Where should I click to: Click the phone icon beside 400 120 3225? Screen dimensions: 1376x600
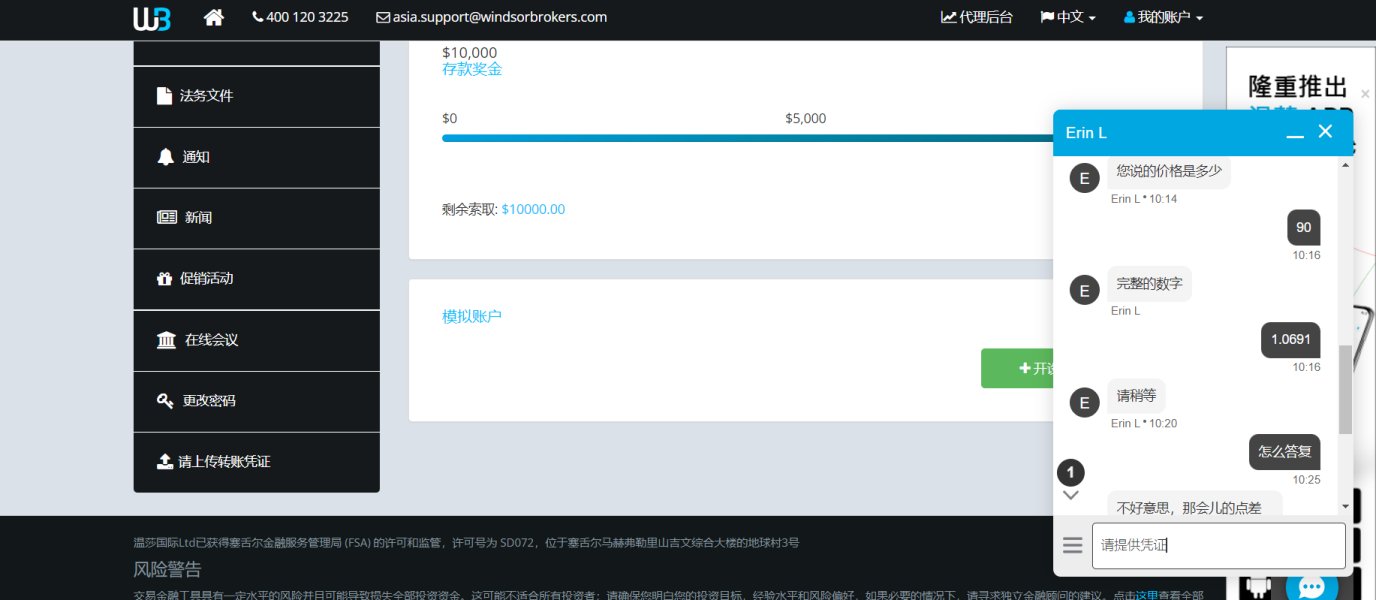[x=258, y=17]
